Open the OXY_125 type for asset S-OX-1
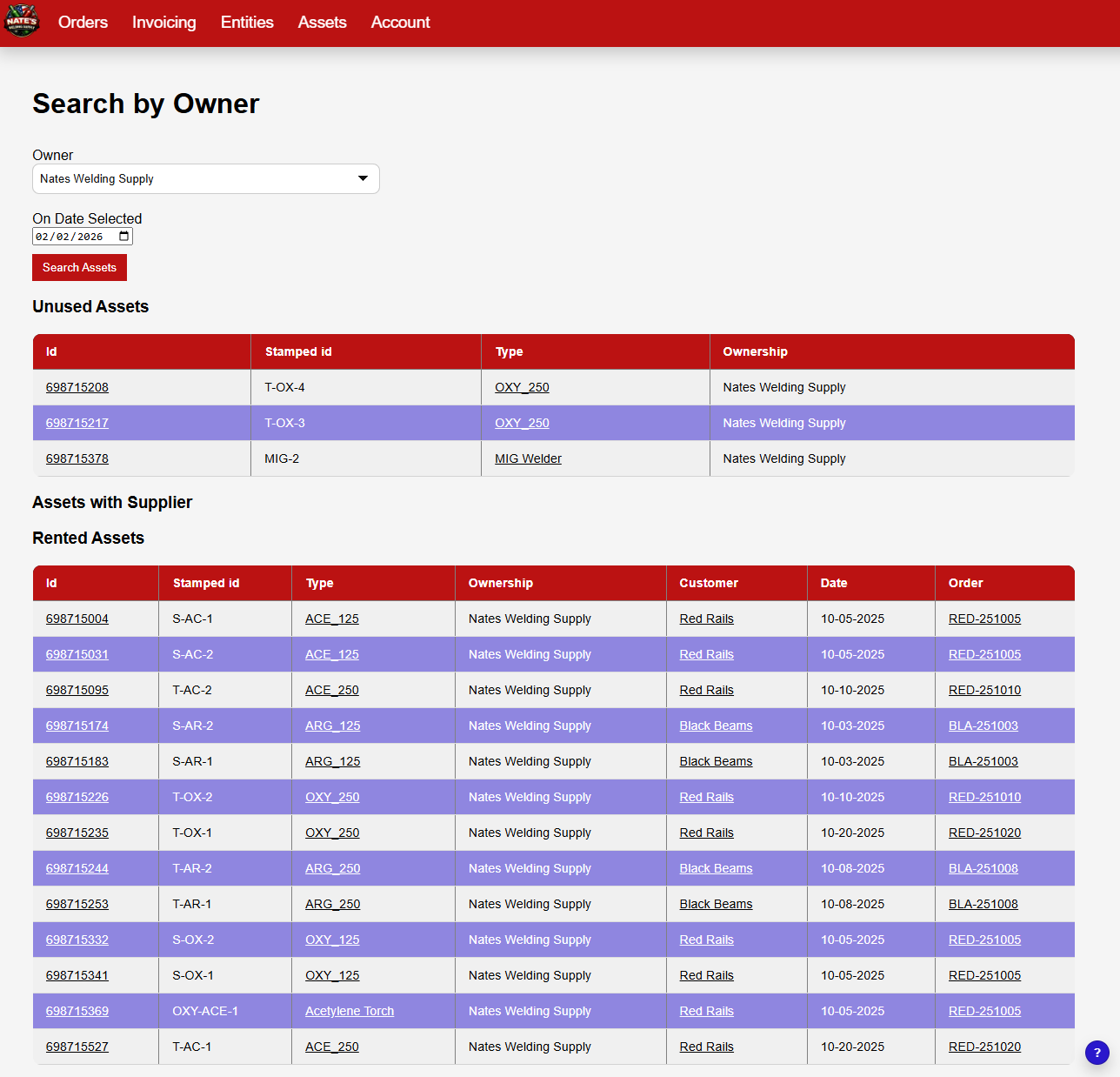The height and width of the screenshot is (1077, 1120). pyautogui.click(x=331, y=975)
